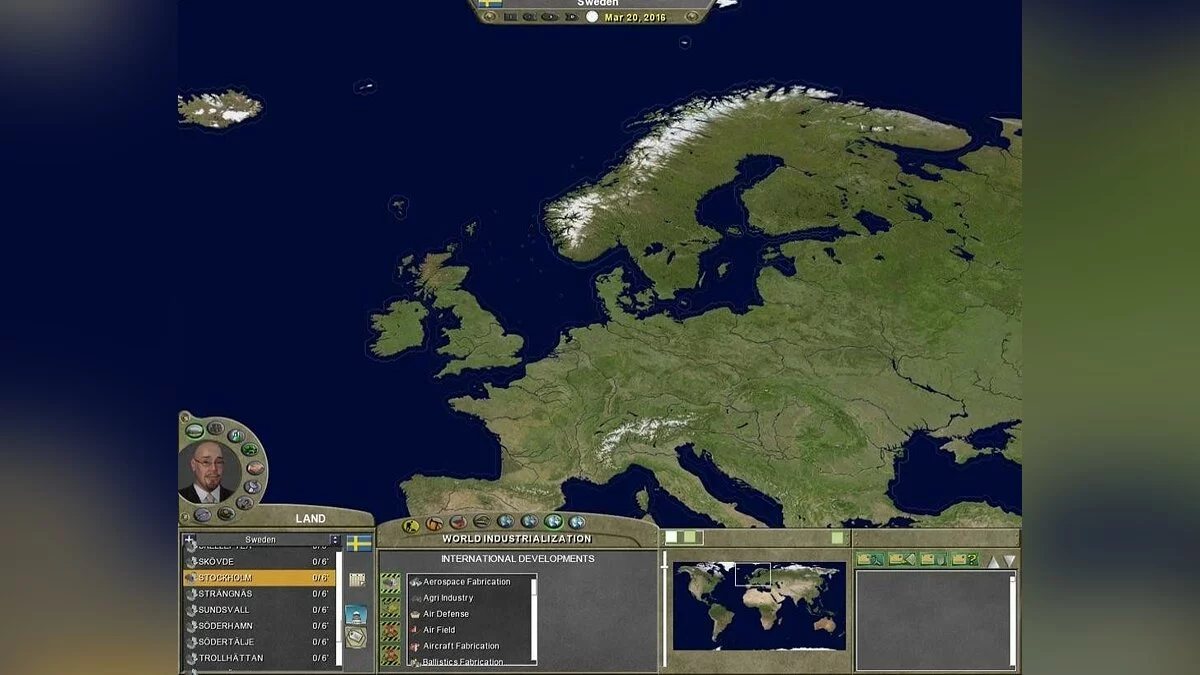Image resolution: width=1200 pixels, height=675 pixels.
Task: Set slow game speed in top bar
Action: pyautogui.click(x=529, y=17)
